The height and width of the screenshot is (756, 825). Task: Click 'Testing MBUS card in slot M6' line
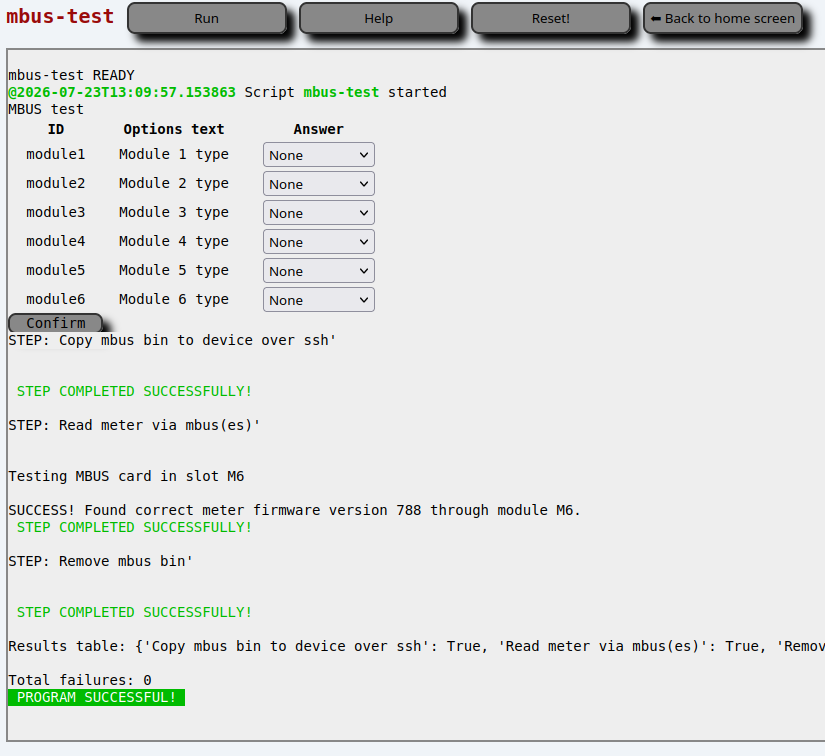(126, 476)
